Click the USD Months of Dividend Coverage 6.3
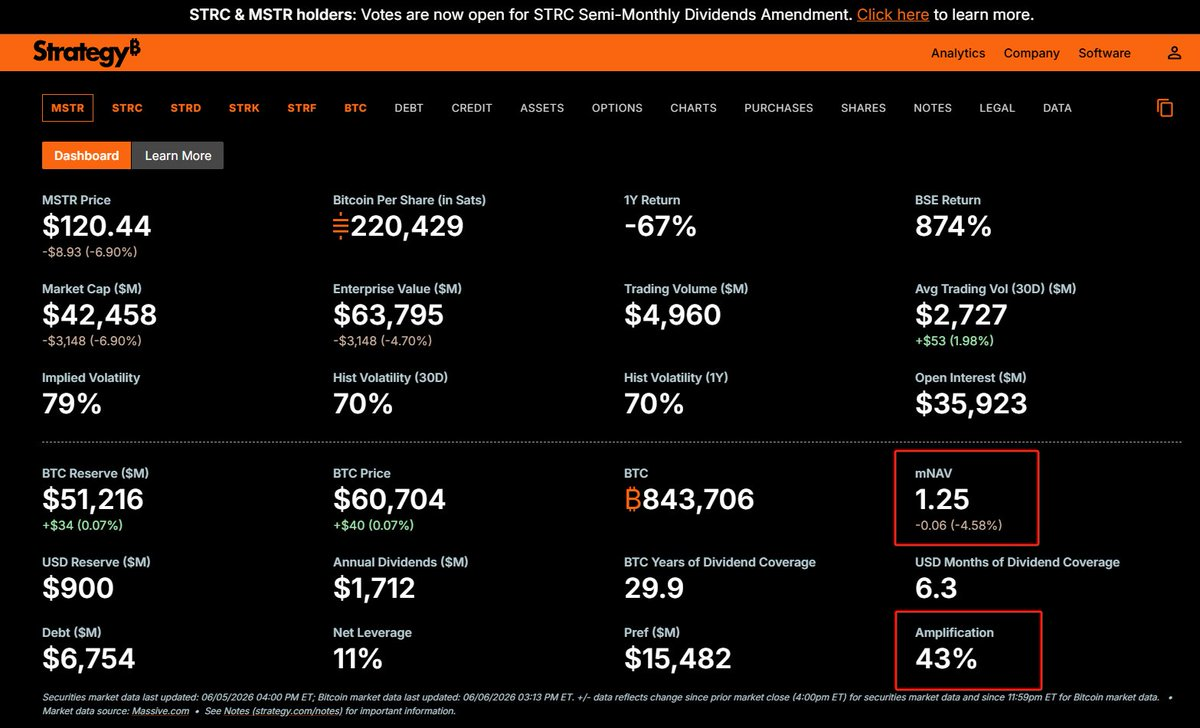The width and height of the screenshot is (1200, 728). (936, 588)
